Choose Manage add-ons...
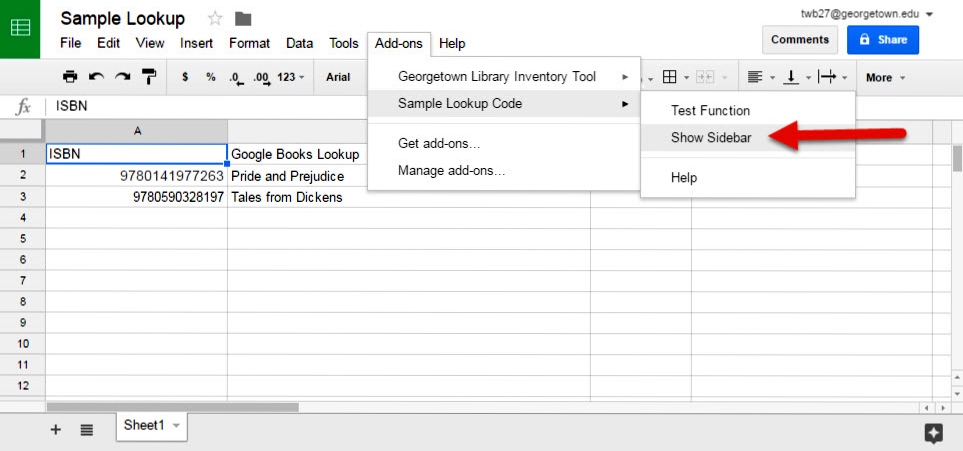963x451 pixels. click(x=504, y=170)
